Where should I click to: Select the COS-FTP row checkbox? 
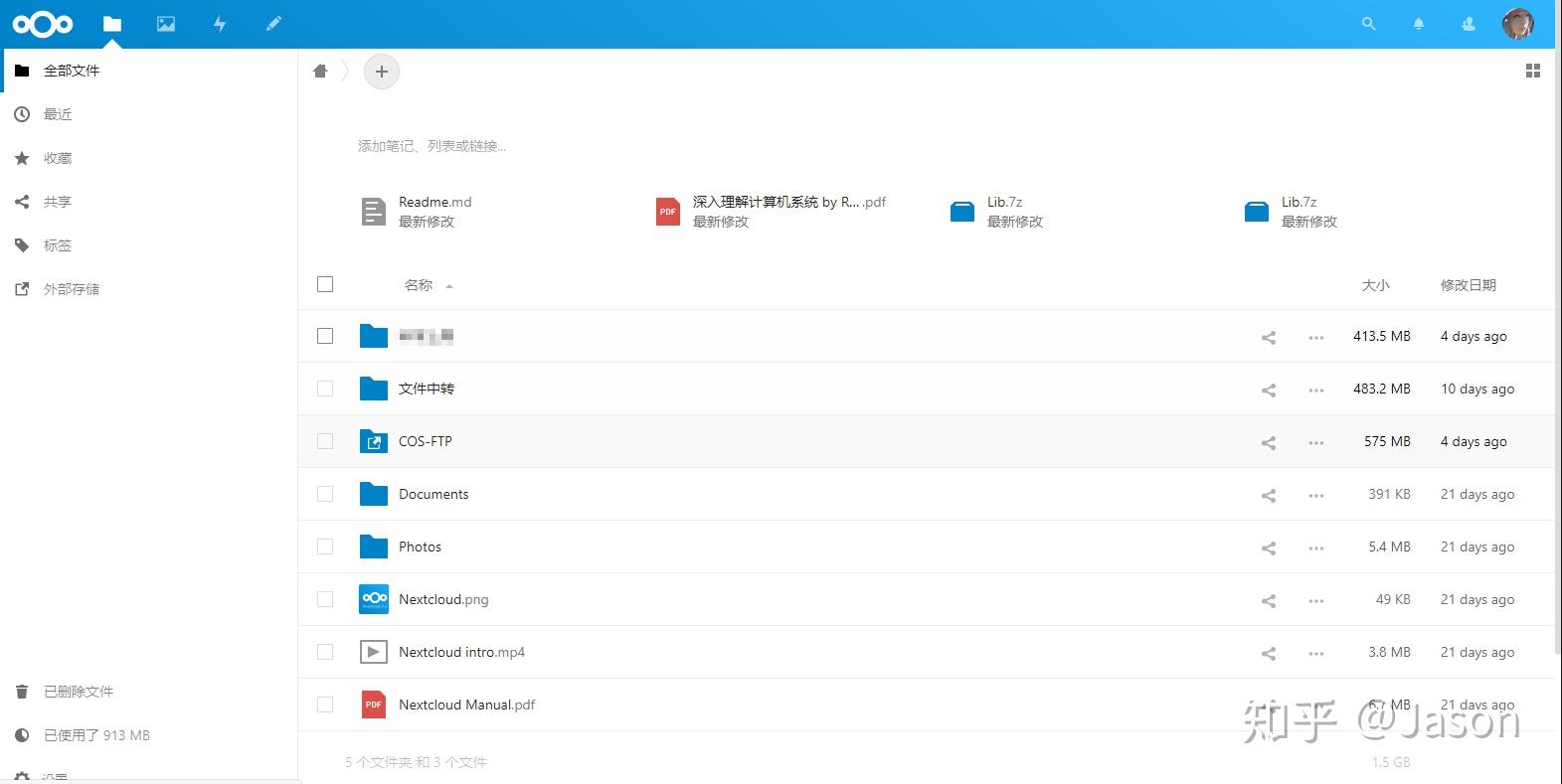pyautogui.click(x=325, y=441)
